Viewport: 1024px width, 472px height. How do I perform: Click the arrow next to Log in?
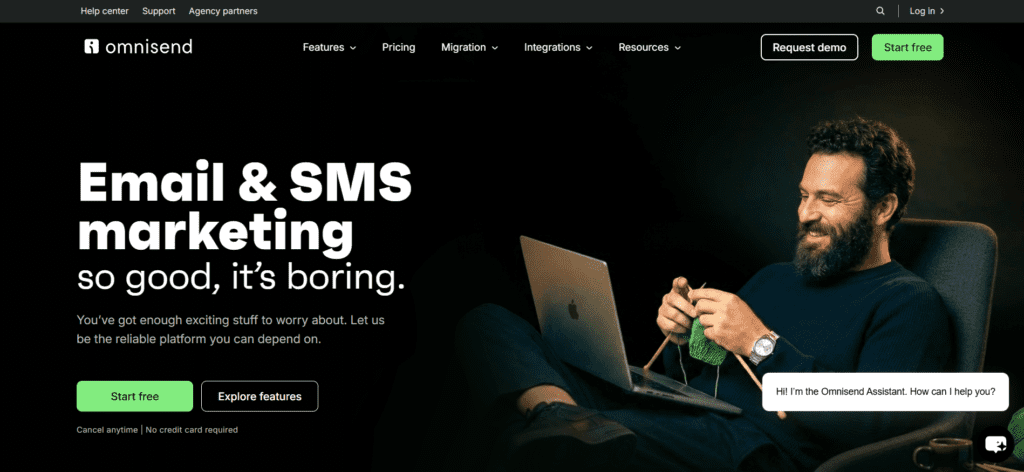[x=942, y=11]
